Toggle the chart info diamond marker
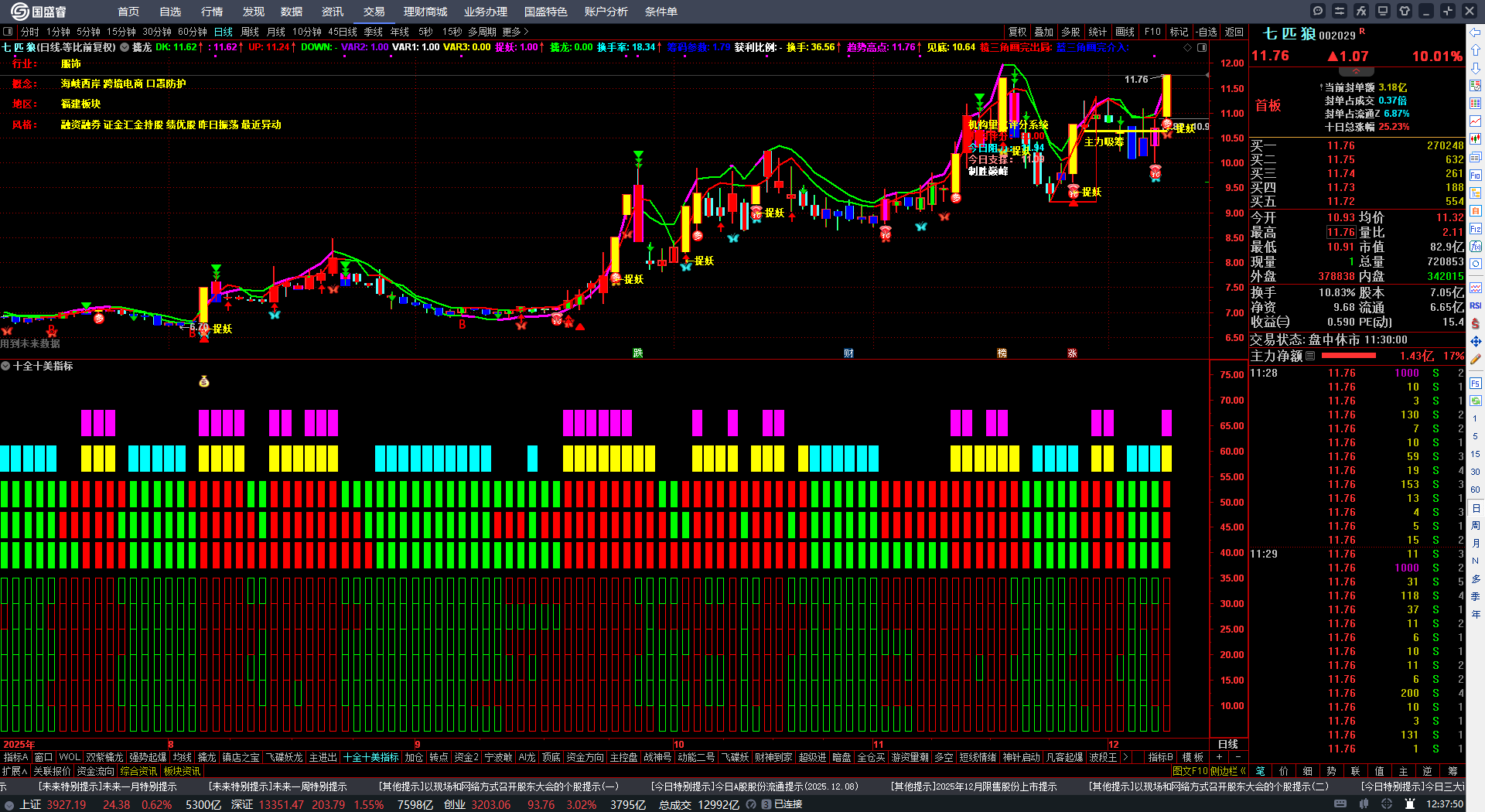This screenshot has height=812, width=1485. pos(1188,47)
